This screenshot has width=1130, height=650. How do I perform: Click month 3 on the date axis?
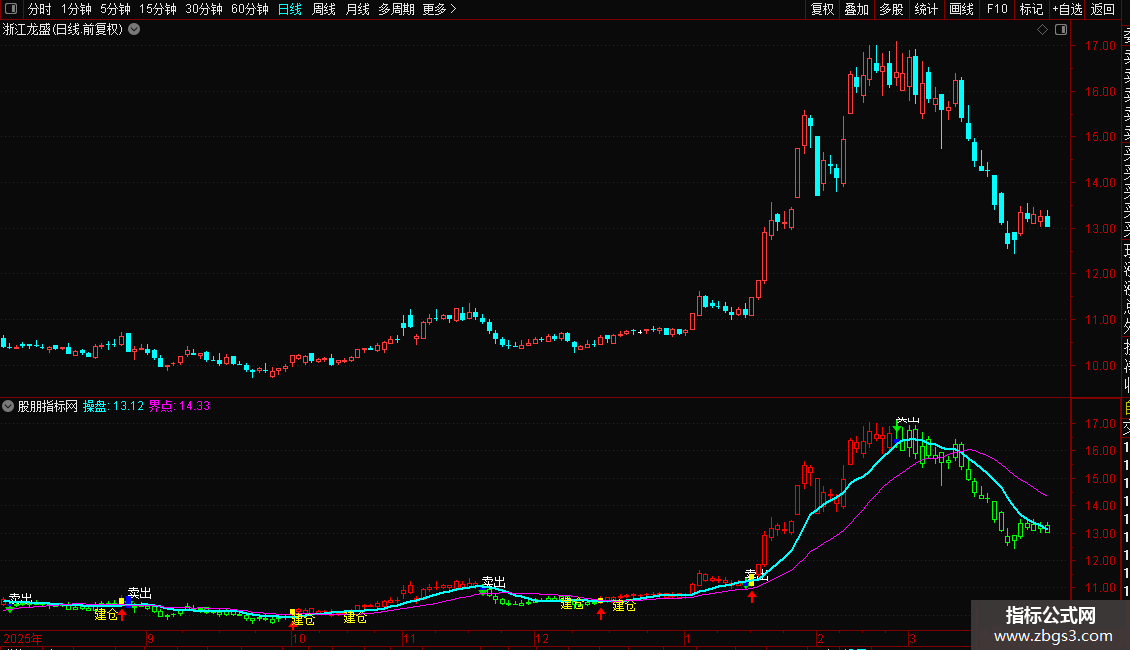[x=912, y=639]
